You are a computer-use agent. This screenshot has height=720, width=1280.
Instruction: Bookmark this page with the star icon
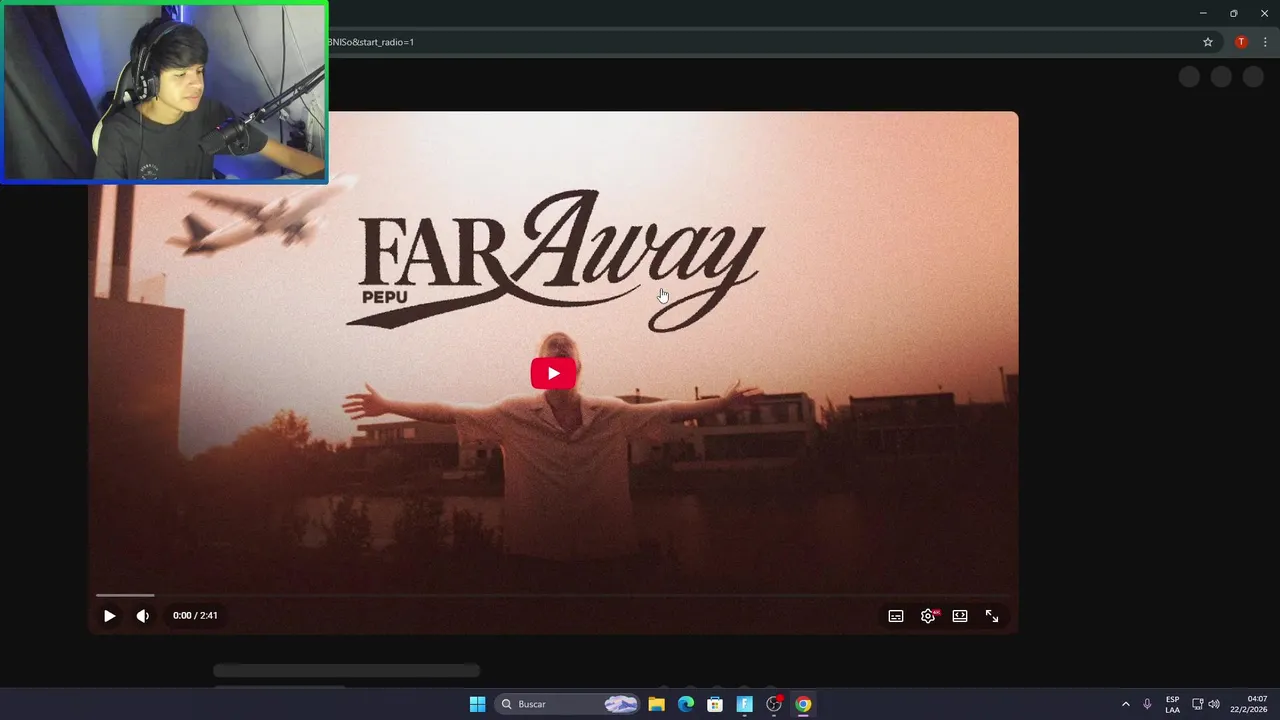pyautogui.click(x=1208, y=42)
